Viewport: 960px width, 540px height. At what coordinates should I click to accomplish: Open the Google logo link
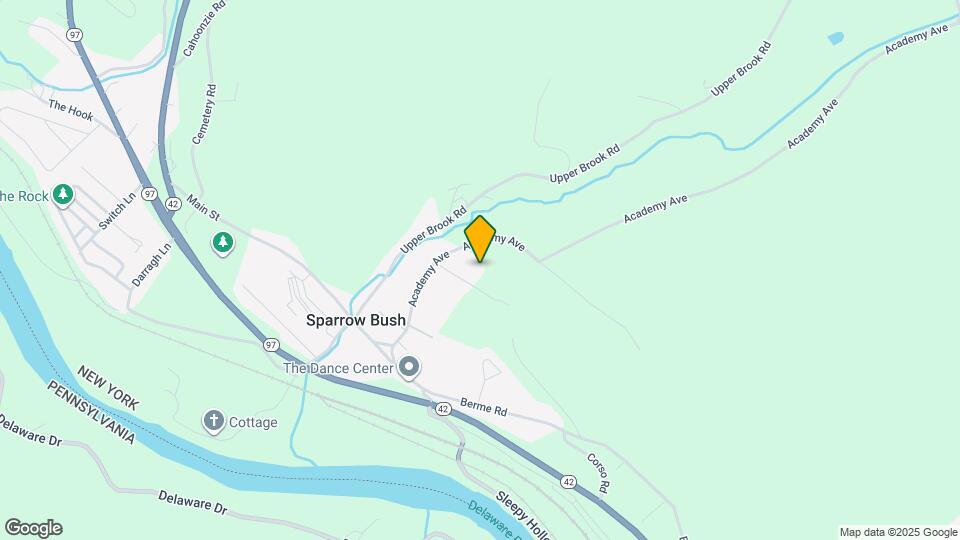click(34, 528)
